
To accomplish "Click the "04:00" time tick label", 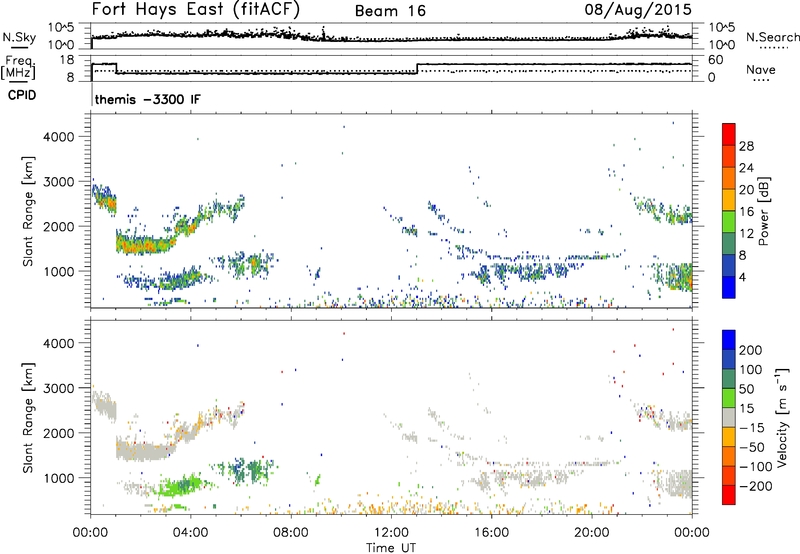I will click(x=190, y=533).
